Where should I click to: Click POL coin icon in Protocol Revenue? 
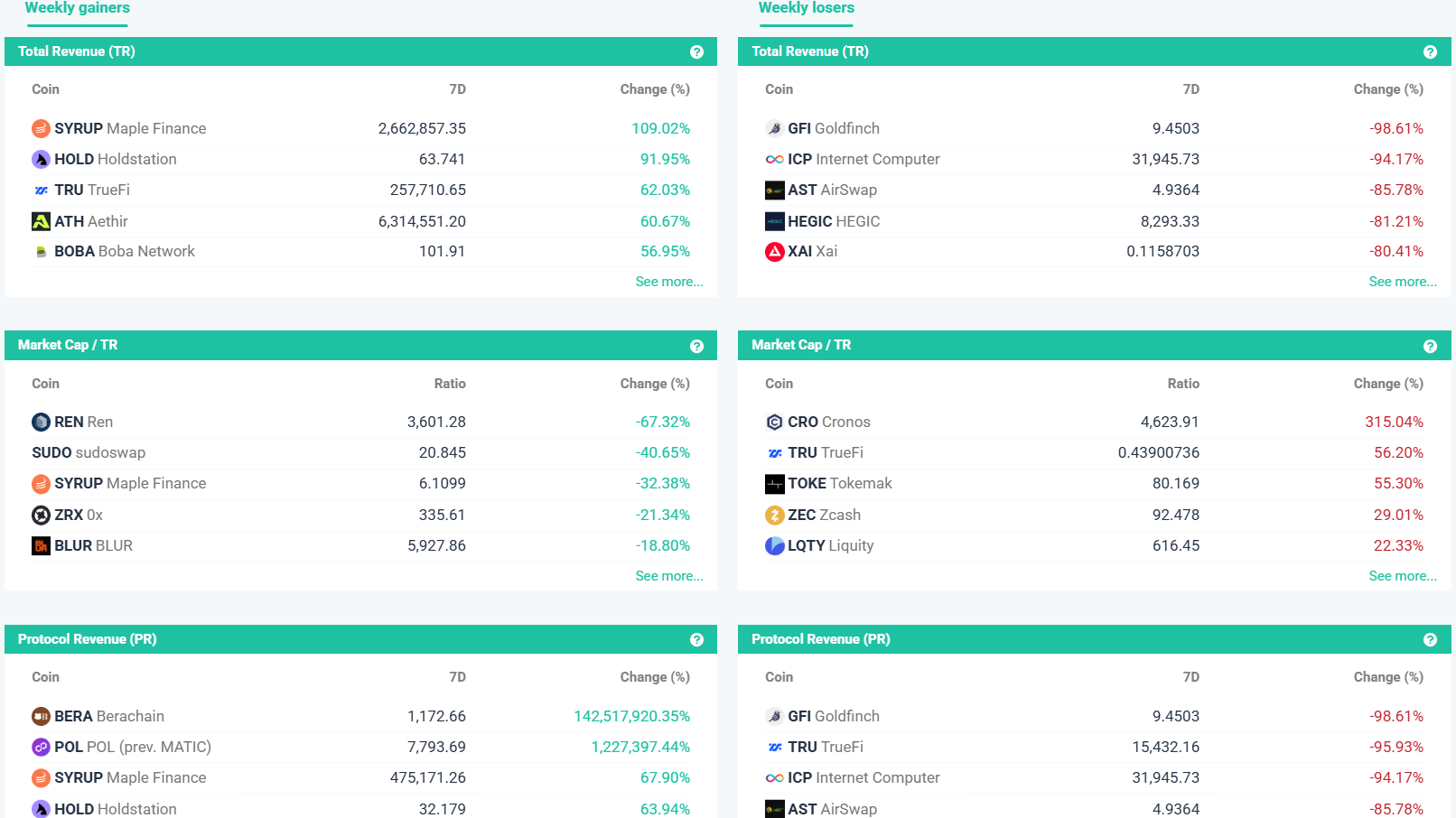click(x=41, y=747)
